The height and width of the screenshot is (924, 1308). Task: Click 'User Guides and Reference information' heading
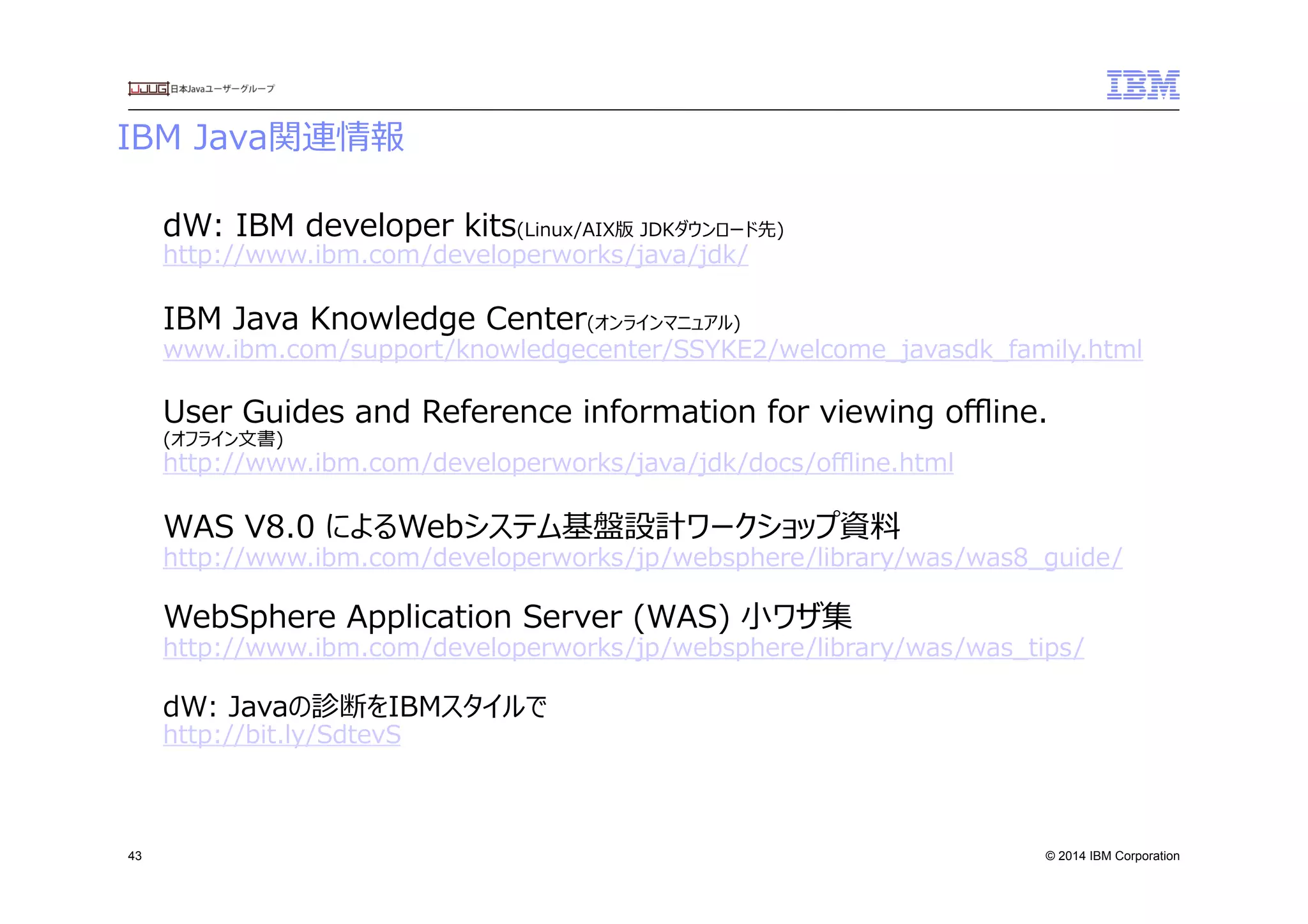click(605, 412)
